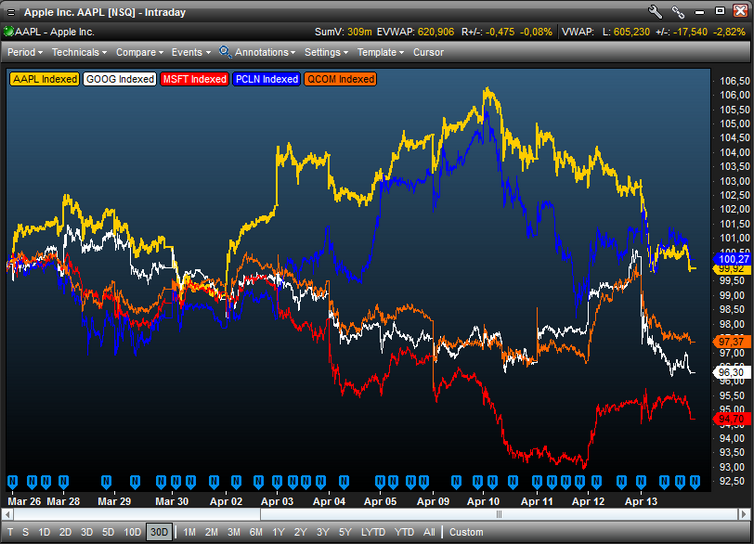754x544 pixels.
Task: Click the Custom range button
Action: (x=466, y=532)
